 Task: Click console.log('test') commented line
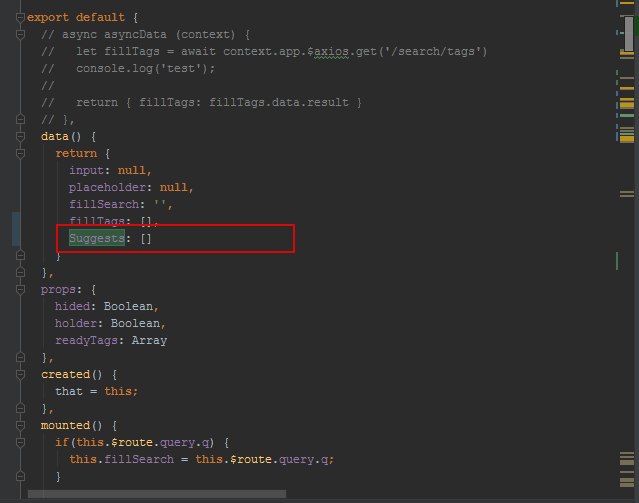[x=145, y=68]
